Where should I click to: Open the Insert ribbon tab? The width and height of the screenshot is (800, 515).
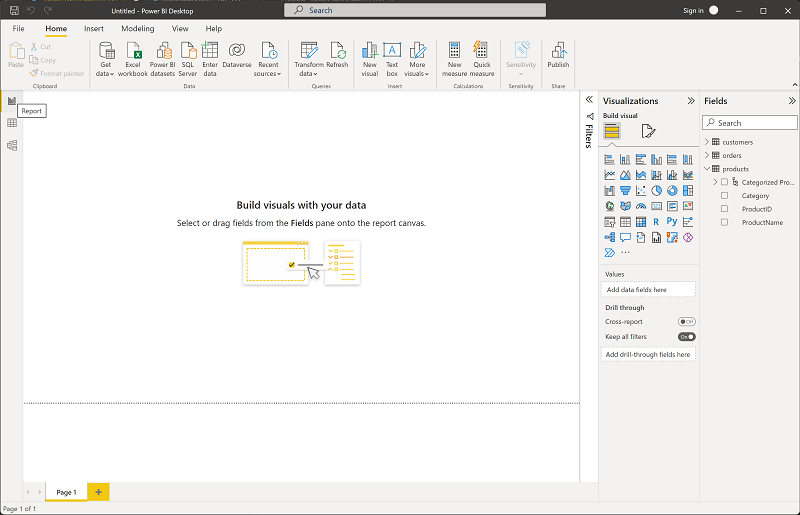(94, 29)
